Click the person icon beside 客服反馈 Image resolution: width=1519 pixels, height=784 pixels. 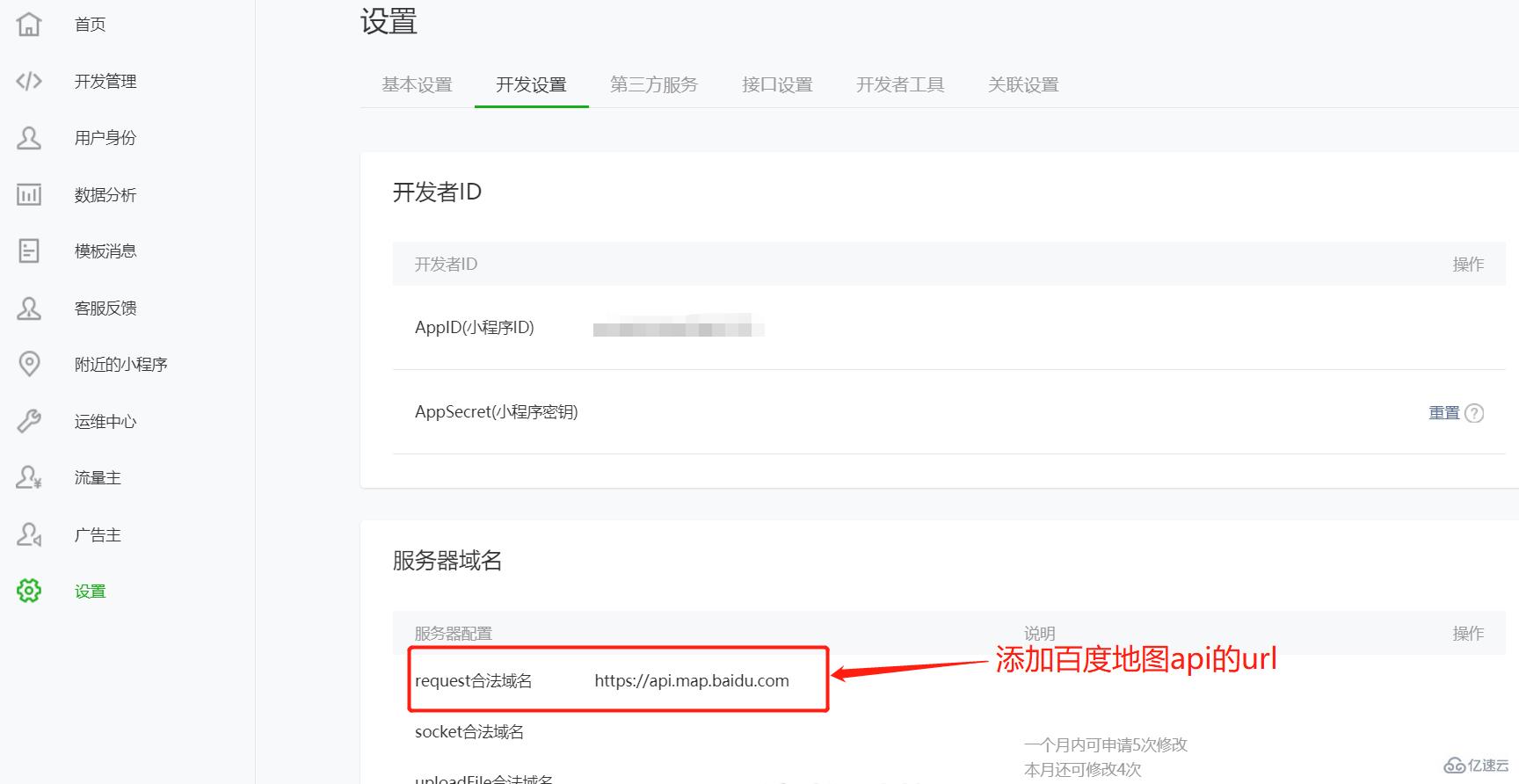point(29,308)
